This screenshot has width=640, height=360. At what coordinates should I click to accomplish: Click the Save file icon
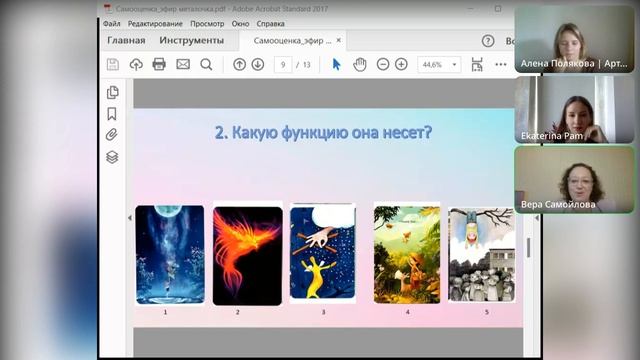point(113,64)
